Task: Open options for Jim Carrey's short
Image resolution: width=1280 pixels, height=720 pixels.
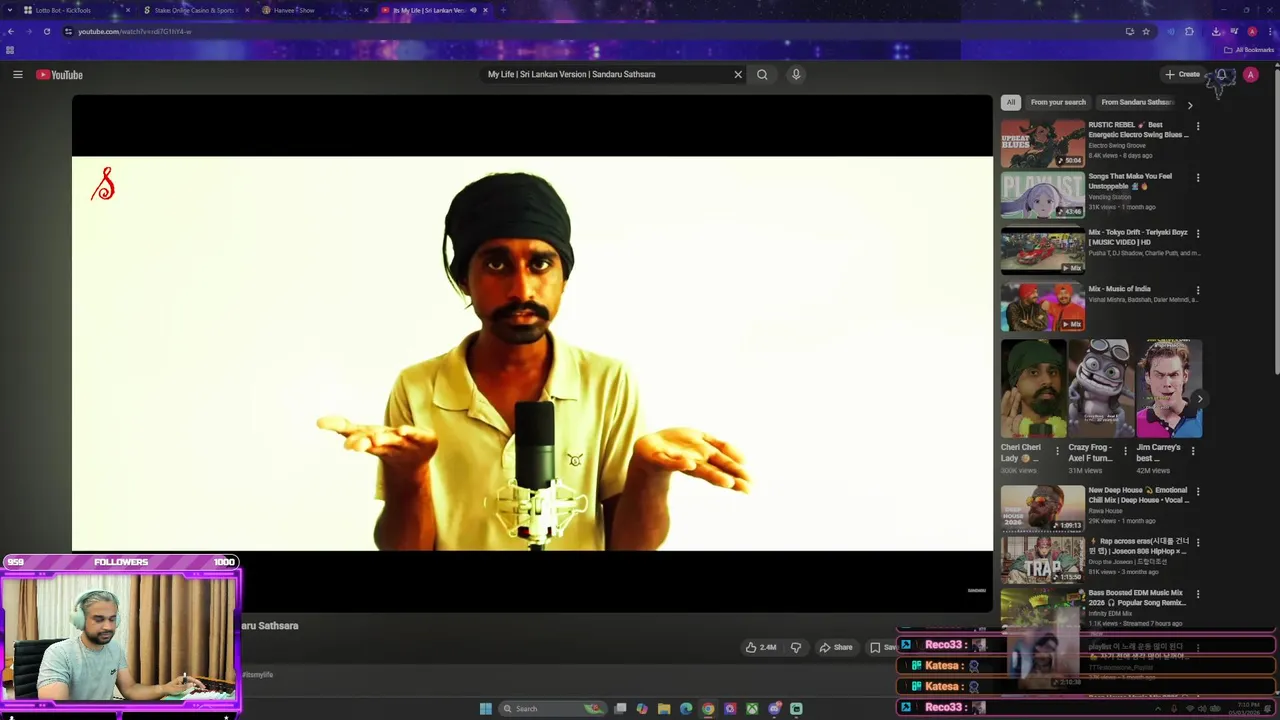Action: (x=1193, y=451)
